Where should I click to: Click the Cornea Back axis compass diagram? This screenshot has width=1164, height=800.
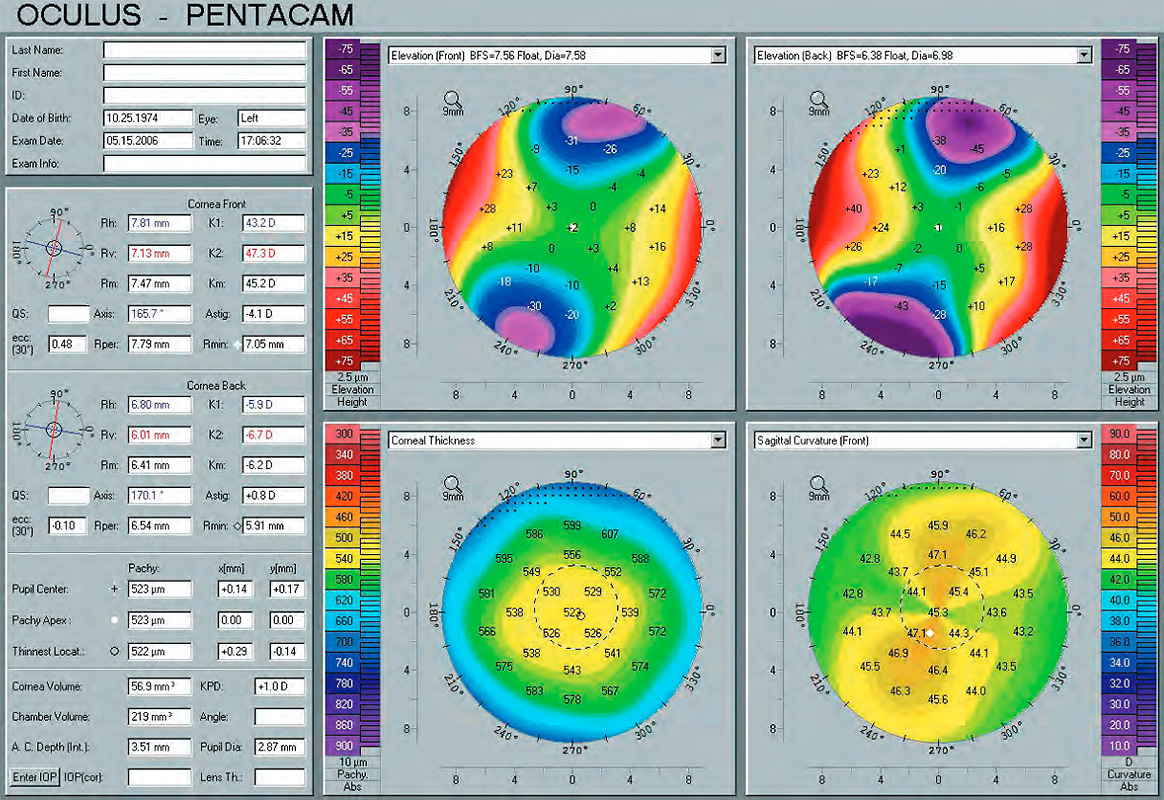[55, 429]
